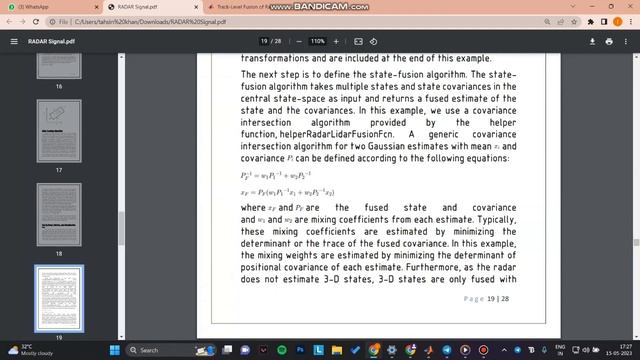Image resolution: width=640 pixels, height=360 pixels.
Task: Edit the current page number field
Action: (264, 41)
